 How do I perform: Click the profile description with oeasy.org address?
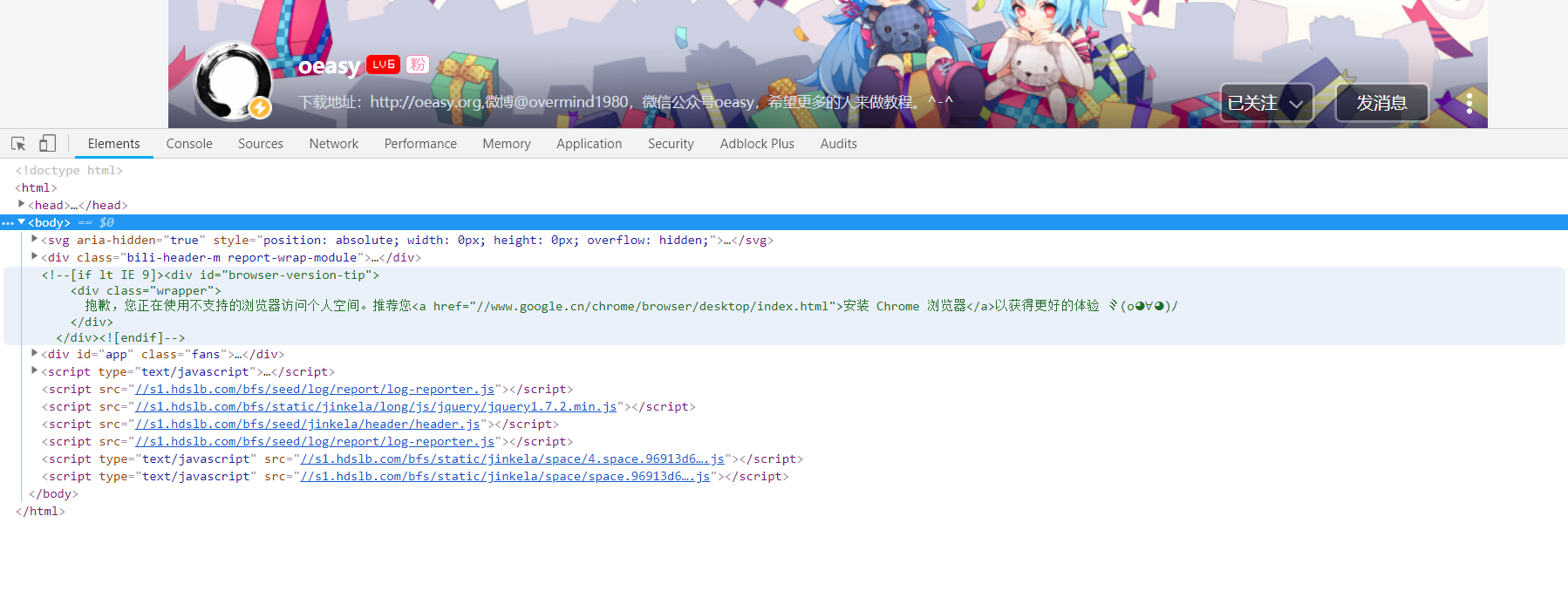coord(625,103)
